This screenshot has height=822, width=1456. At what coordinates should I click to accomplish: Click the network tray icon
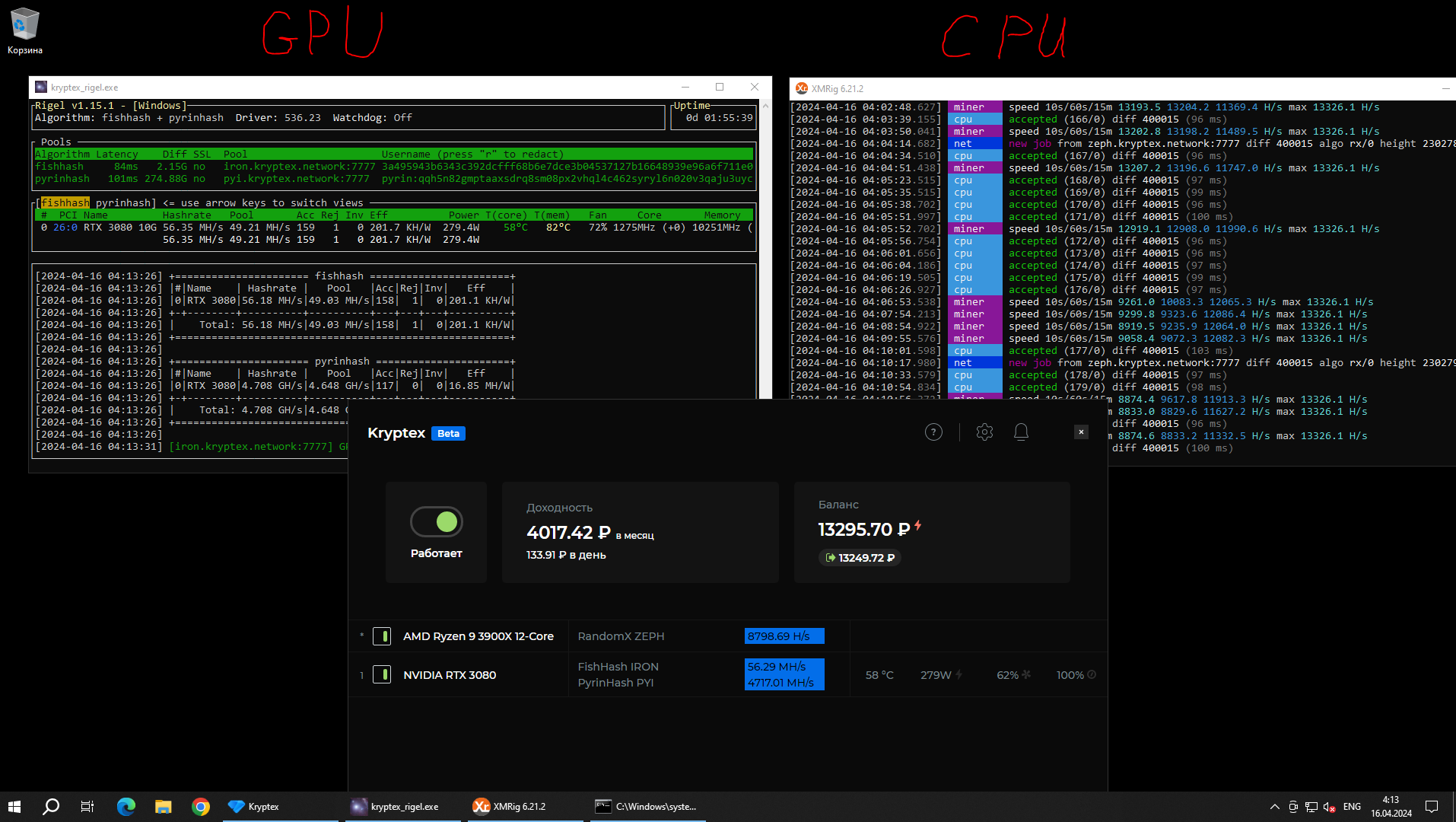click(x=1311, y=807)
